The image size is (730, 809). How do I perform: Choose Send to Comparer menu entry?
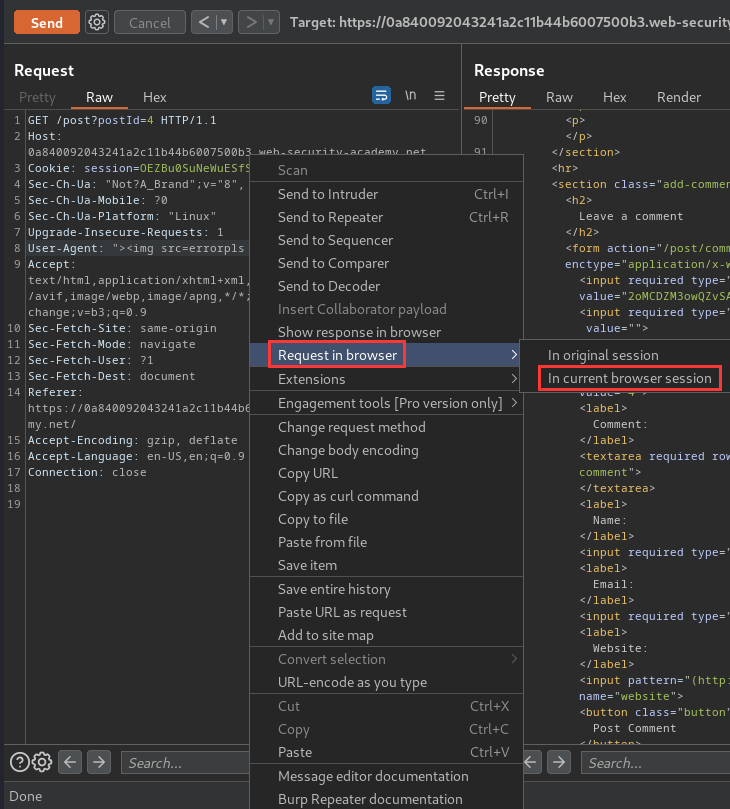[x=386, y=263]
